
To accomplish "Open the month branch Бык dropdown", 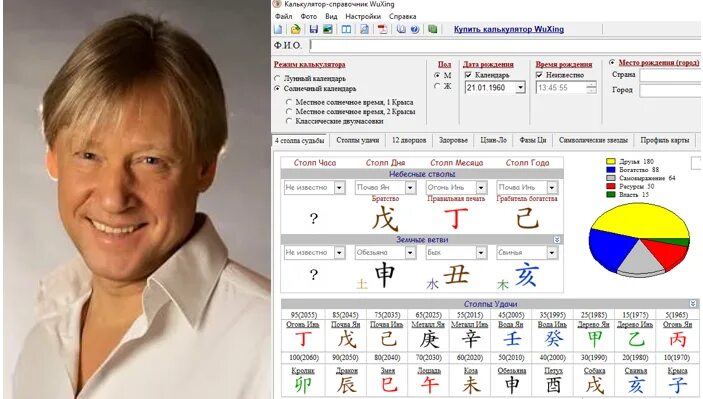I will point(481,253).
